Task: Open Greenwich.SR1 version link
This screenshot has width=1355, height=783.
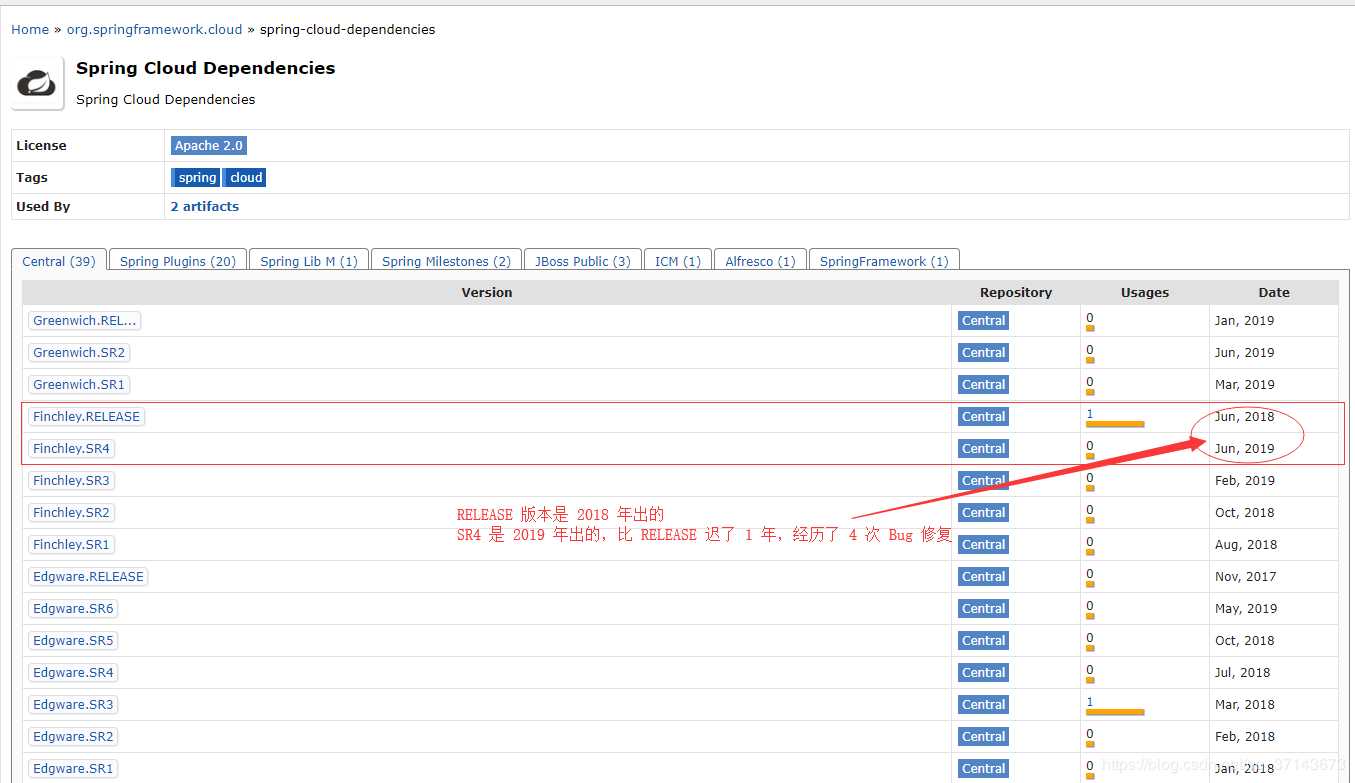Action: (79, 385)
